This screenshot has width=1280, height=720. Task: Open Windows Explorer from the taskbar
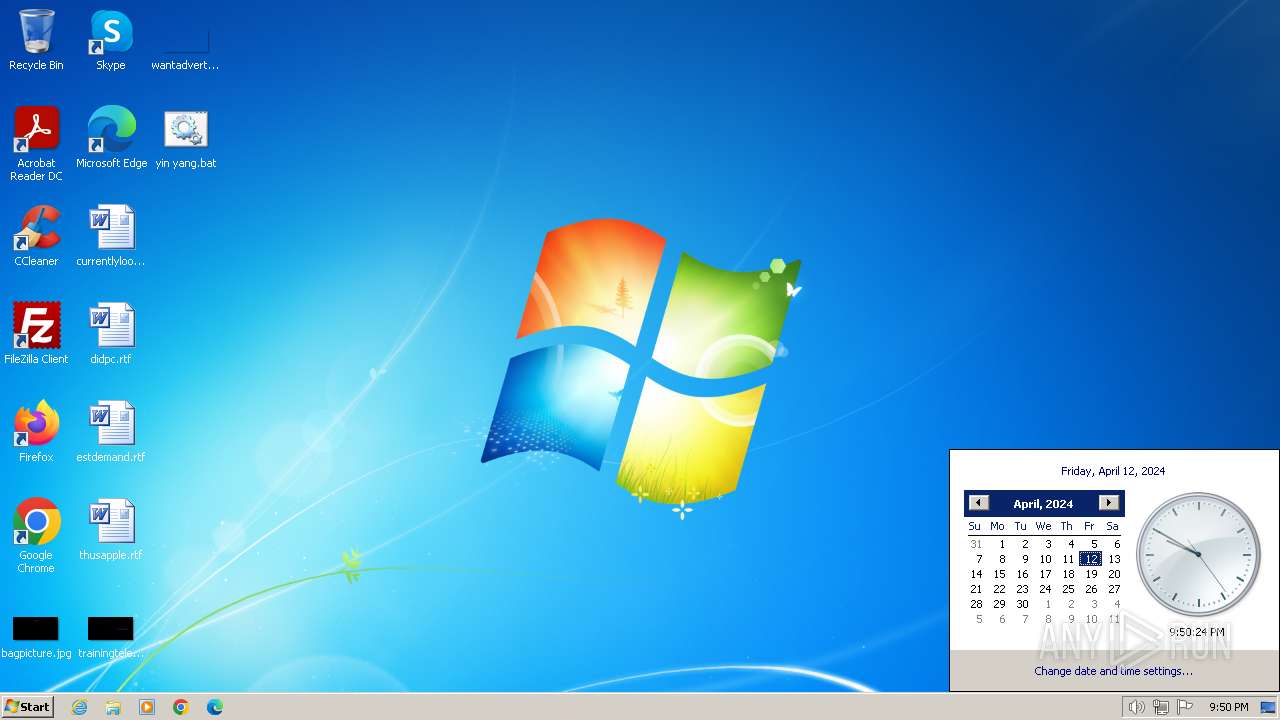[x=113, y=707]
